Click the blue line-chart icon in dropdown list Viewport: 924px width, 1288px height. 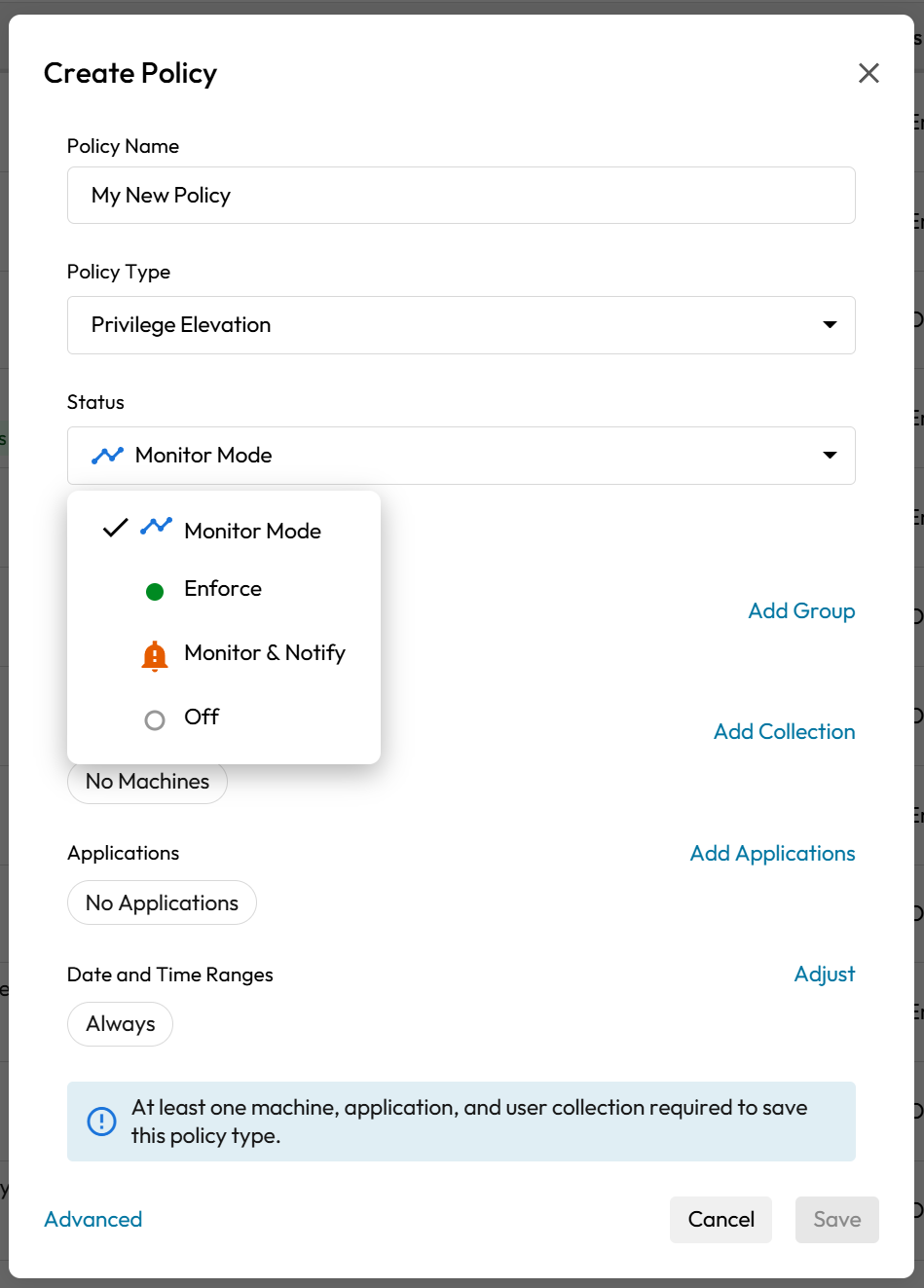pos(156,527)
